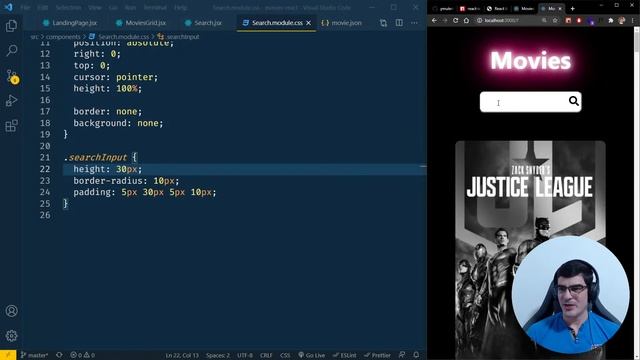Click the cursor: pointer line
Viewport: 640px width, 360px height.
(x=116, y=77)
